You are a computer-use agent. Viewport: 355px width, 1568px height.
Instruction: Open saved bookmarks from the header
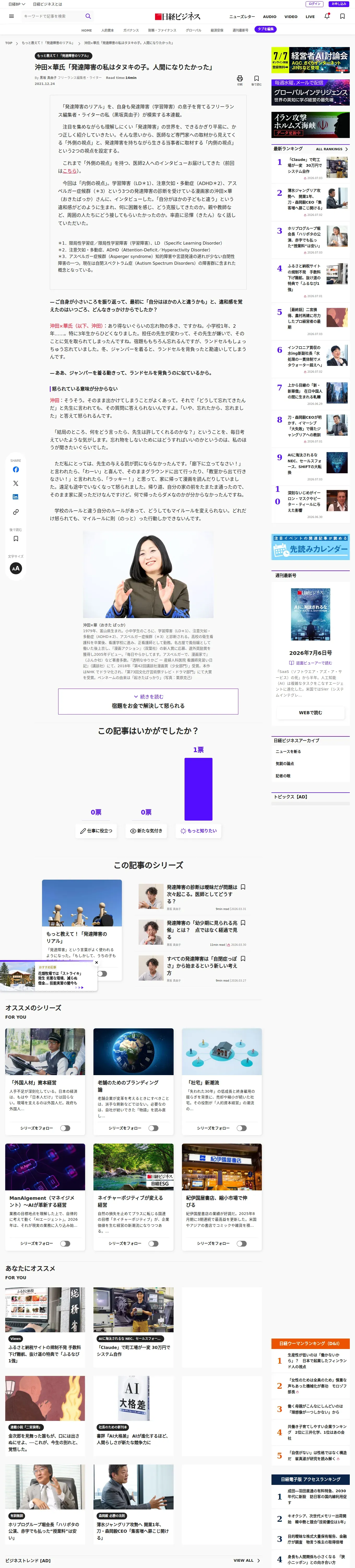[342, 16]
